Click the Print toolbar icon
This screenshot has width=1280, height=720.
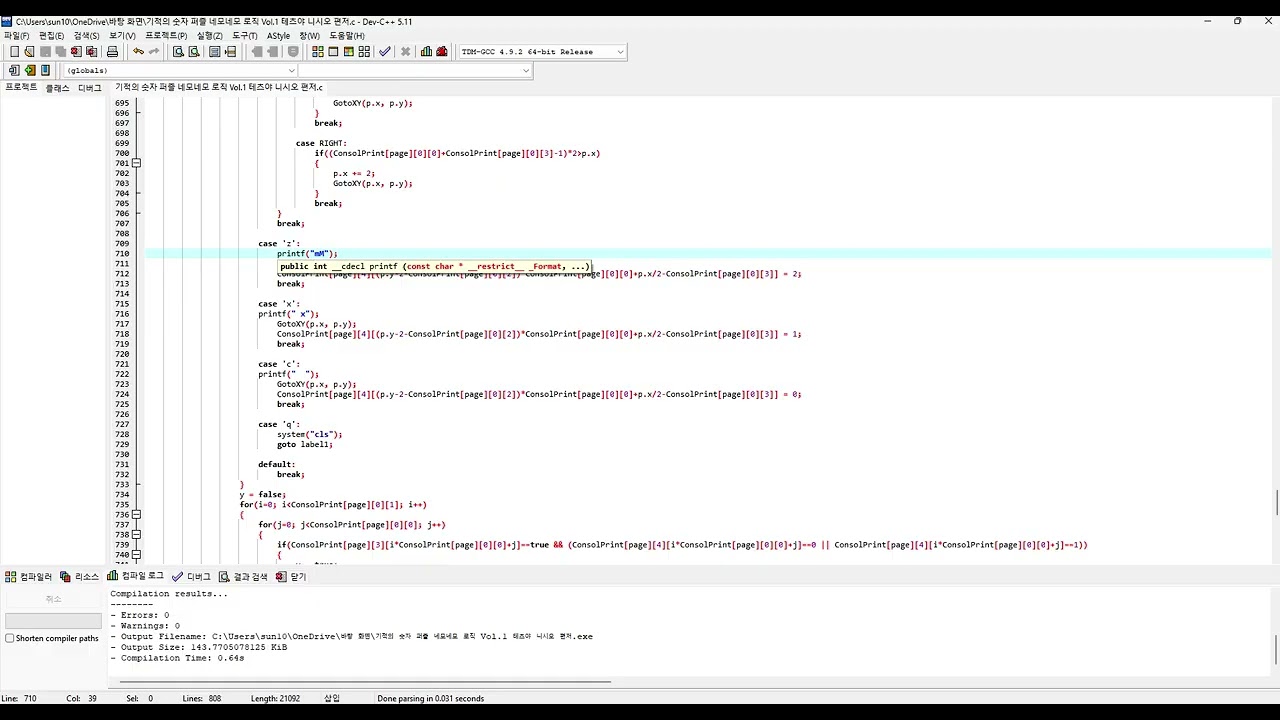pos(112,52)
